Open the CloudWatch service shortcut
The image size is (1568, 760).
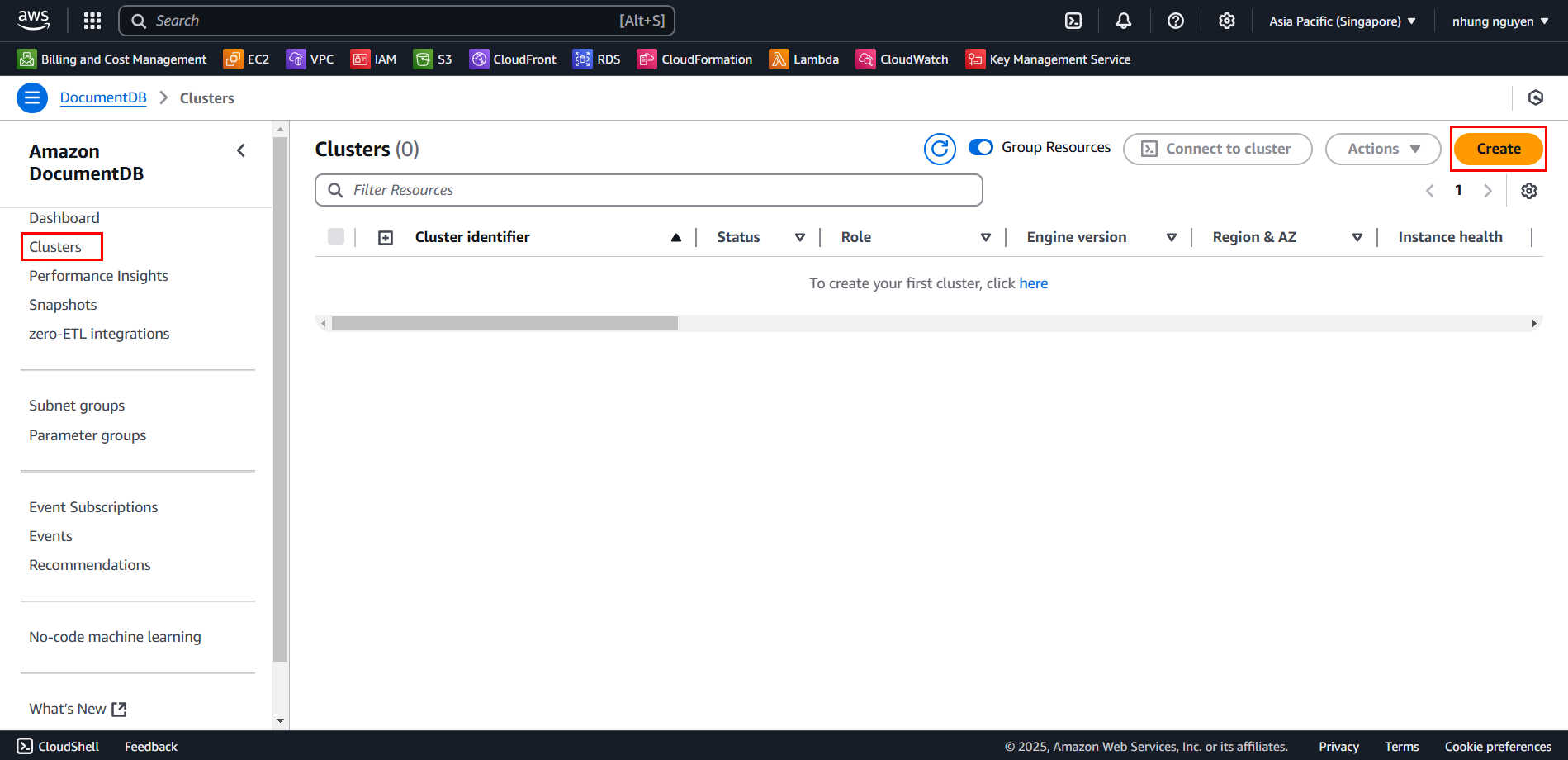[902, 59]
